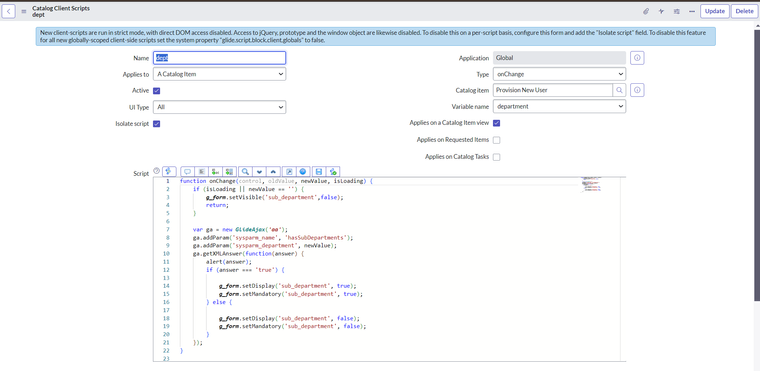
Task: Enable Applies on Requested Items checkbox
Action: click(x=497, y=140)
